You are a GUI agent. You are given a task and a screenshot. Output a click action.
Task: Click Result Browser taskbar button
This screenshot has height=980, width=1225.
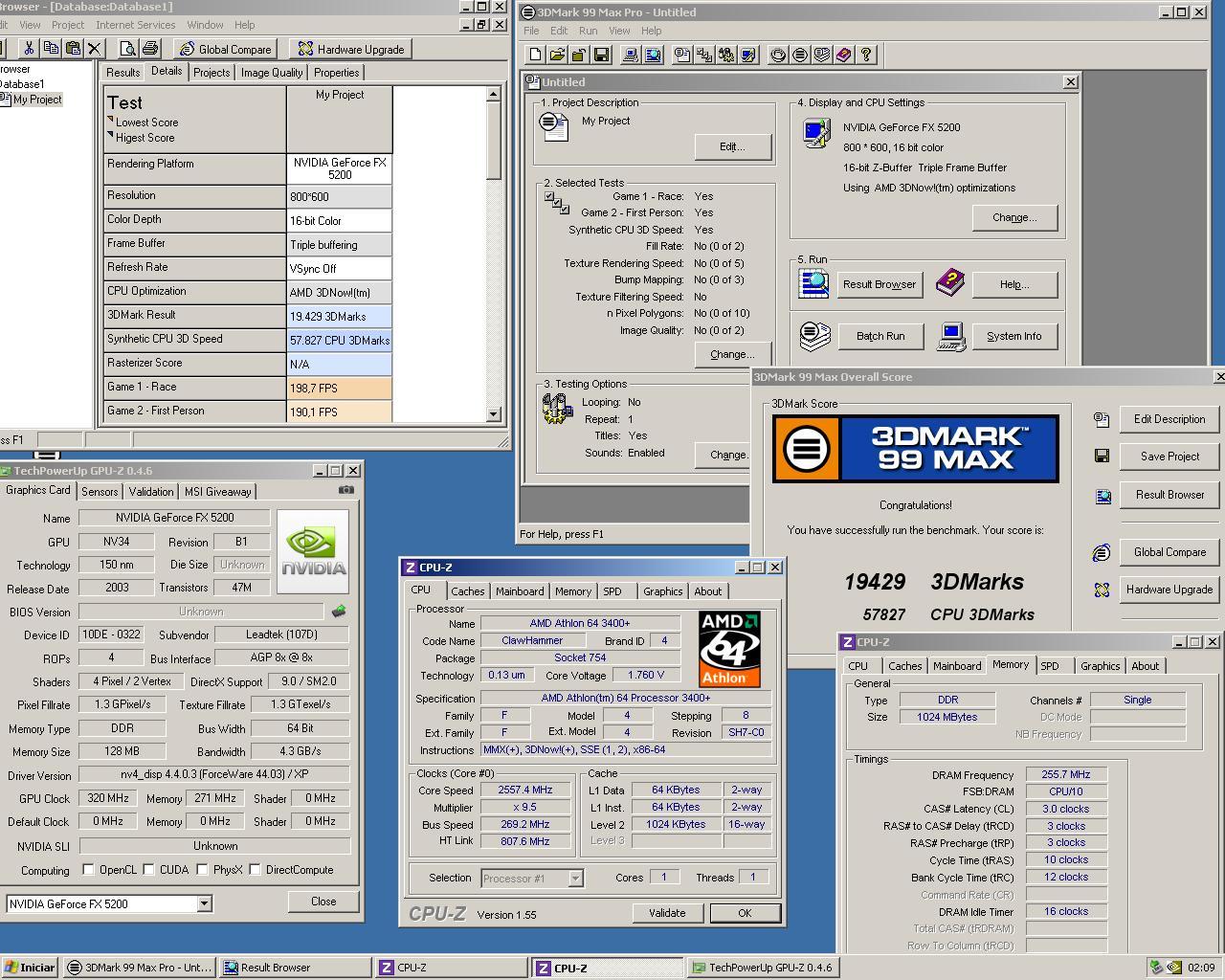point(296,968)
